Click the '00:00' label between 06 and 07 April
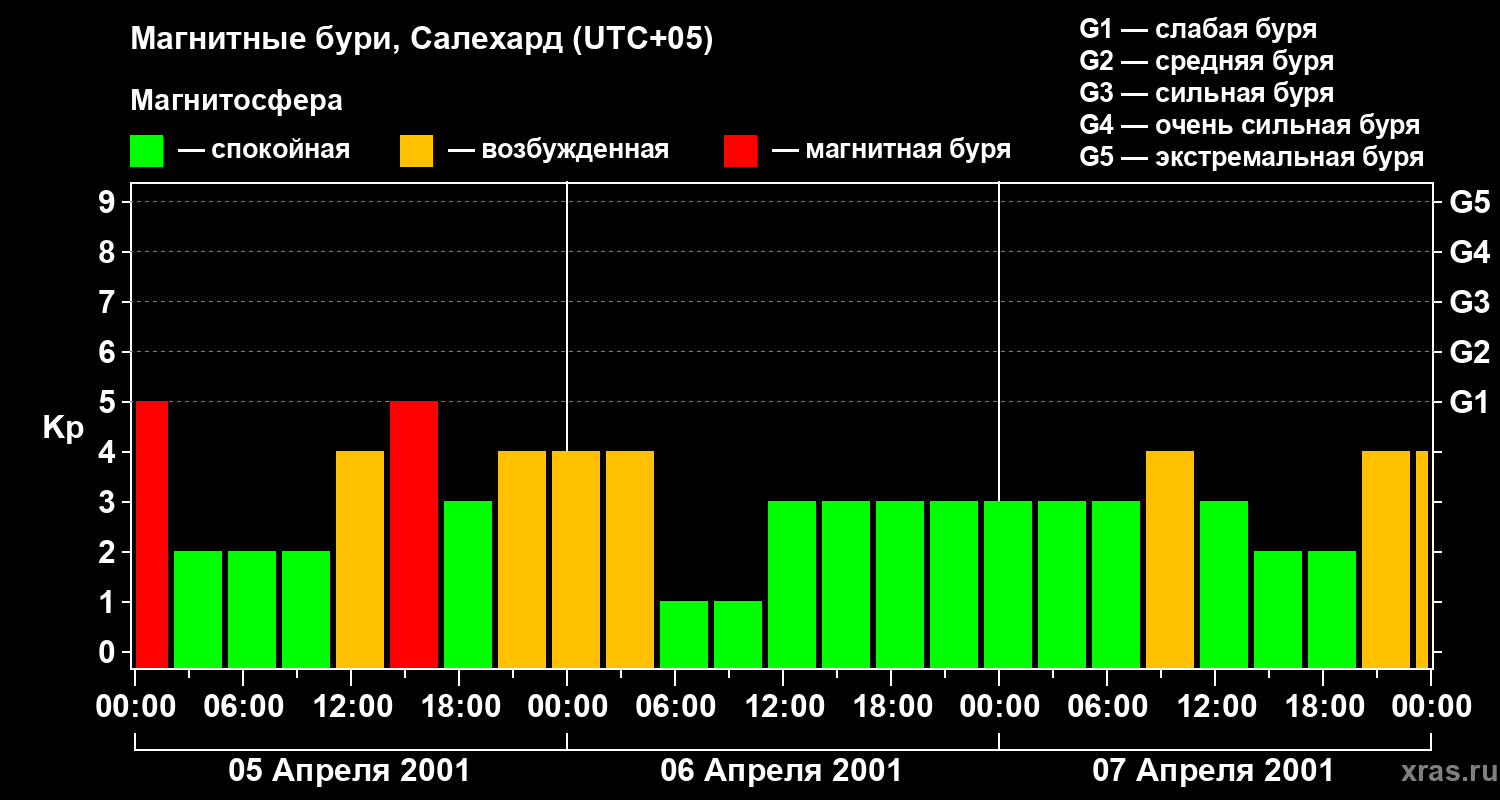 [999, 706]
